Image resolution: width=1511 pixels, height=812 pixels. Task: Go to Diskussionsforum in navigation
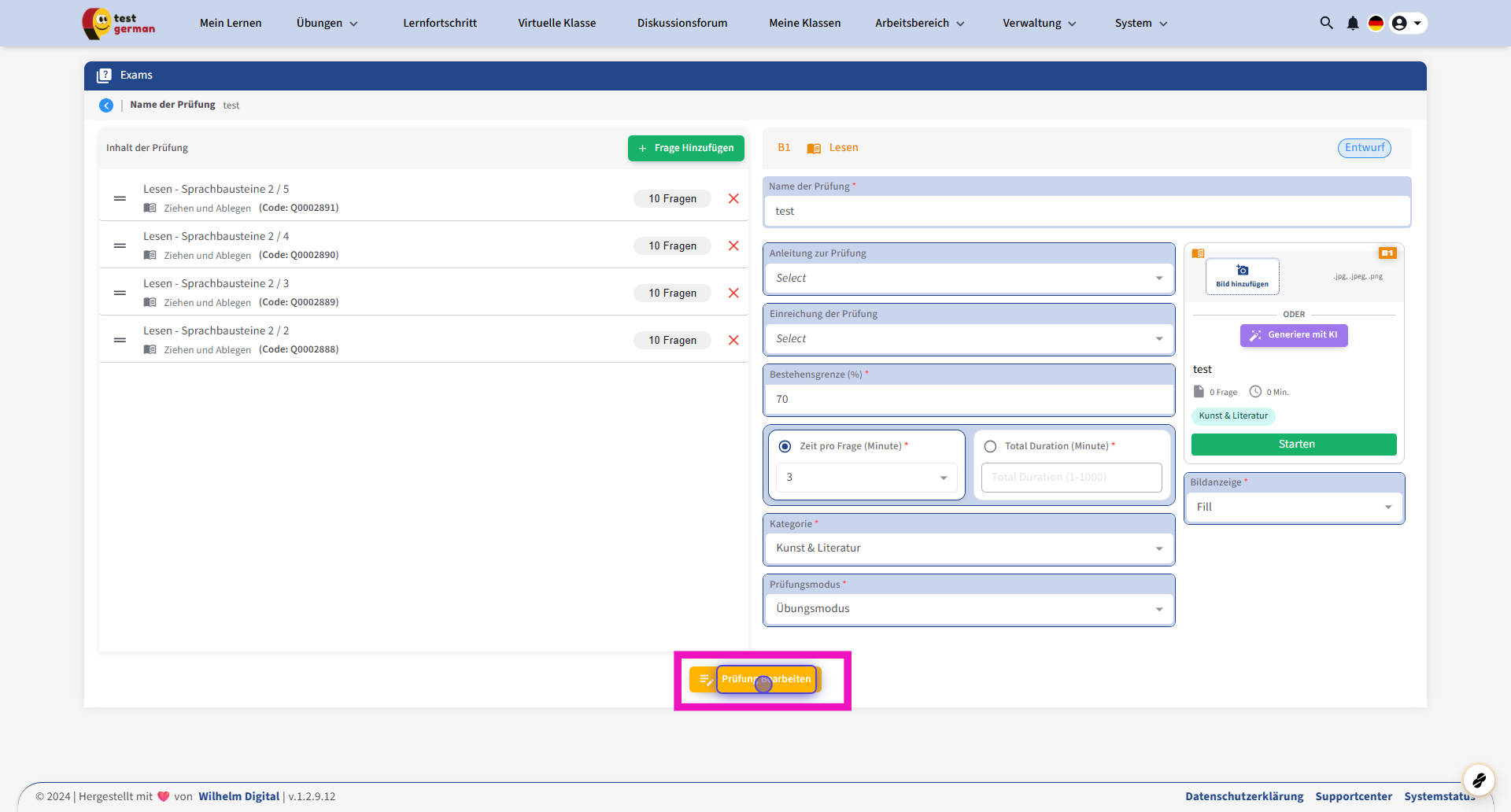click(682, 23)
